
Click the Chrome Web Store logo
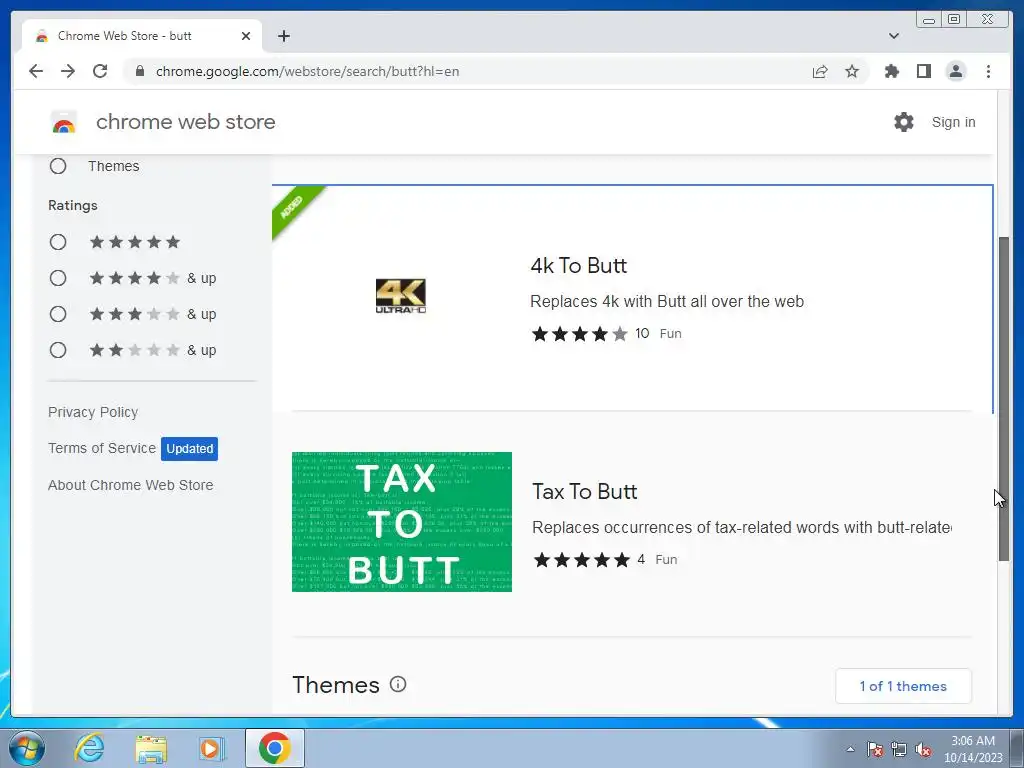click(x=64, y=122)
